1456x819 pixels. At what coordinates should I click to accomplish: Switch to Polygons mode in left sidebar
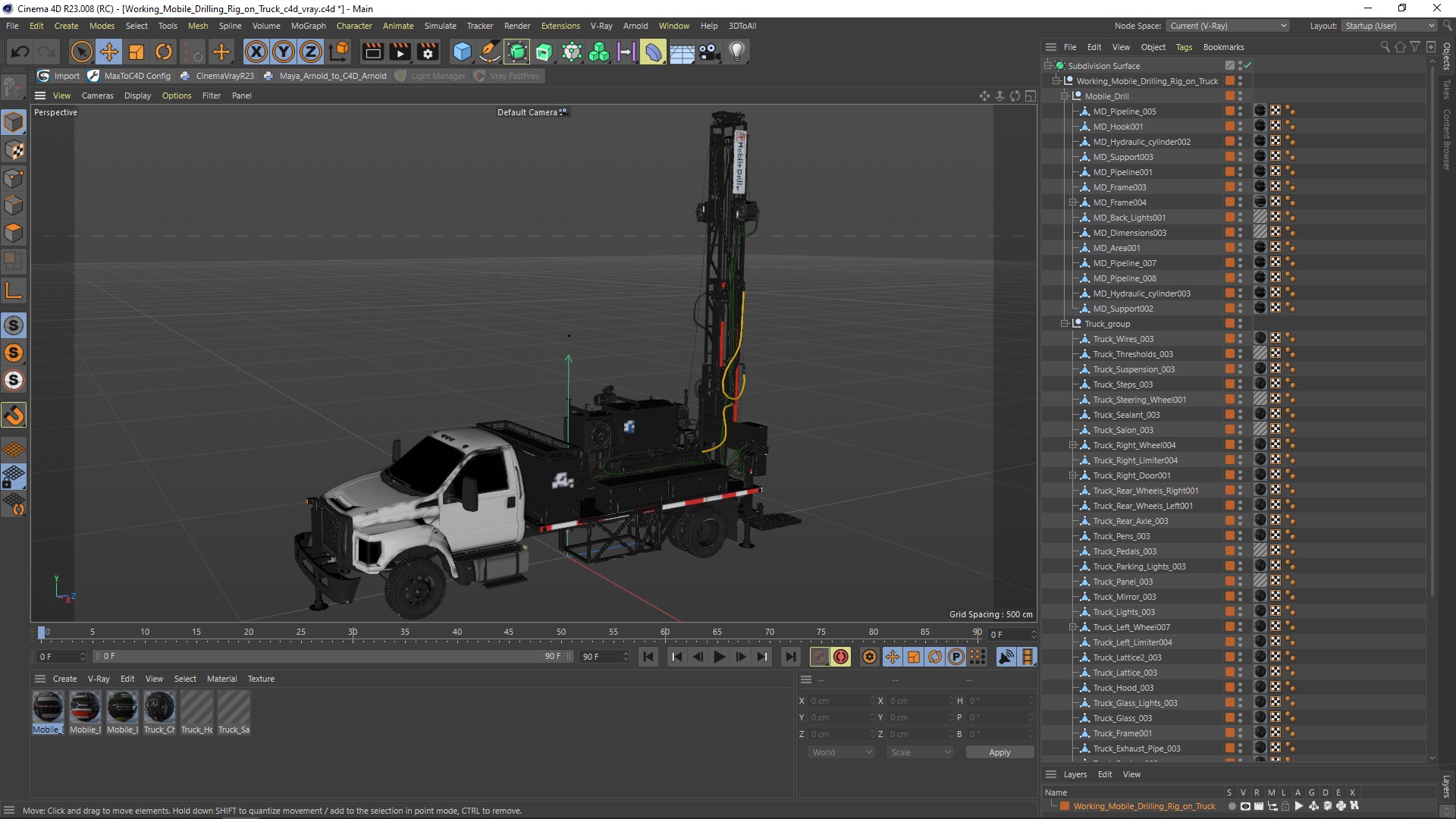[14, 232]
